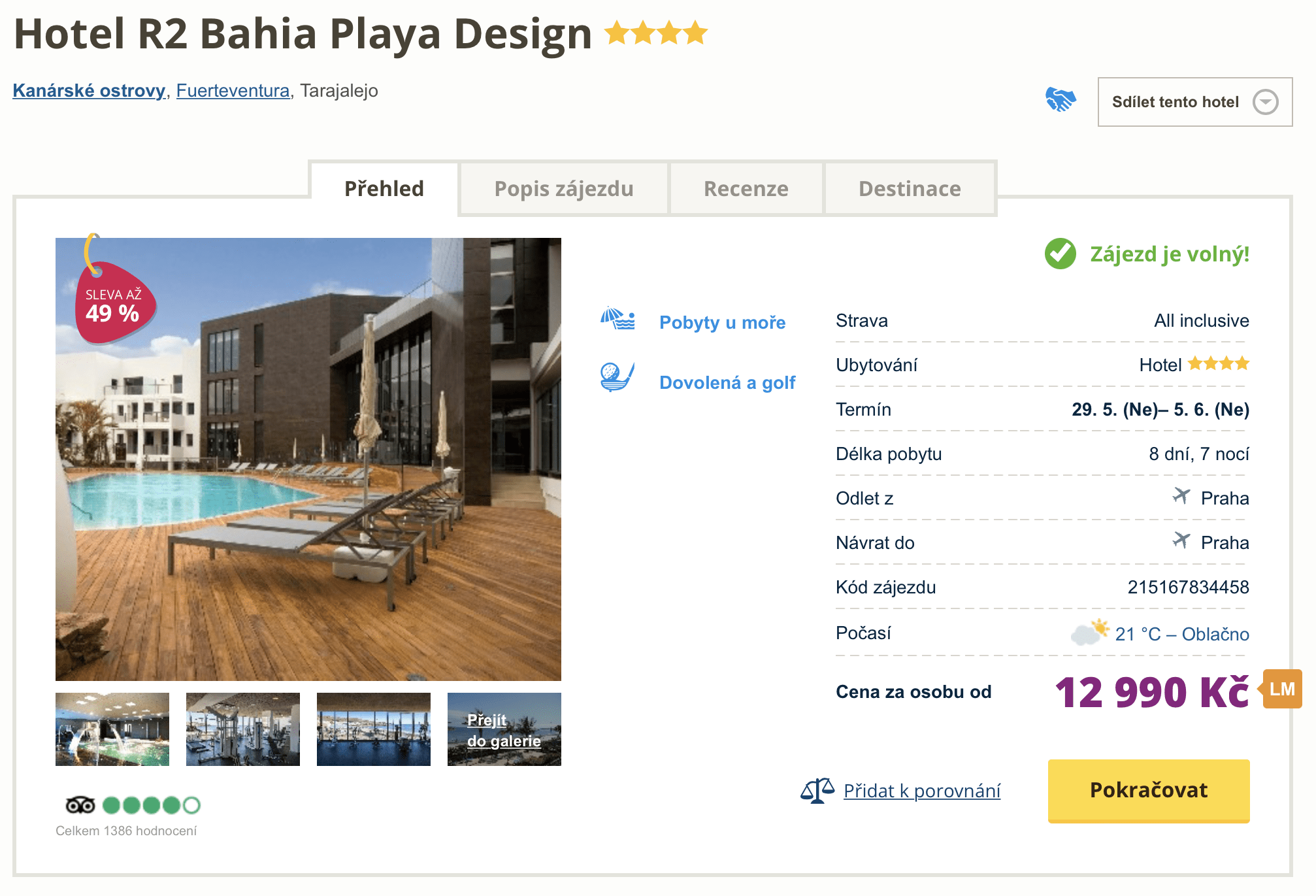
Task: Switch to the Popis zájezdu tab
Action: [x=563, y=189]
